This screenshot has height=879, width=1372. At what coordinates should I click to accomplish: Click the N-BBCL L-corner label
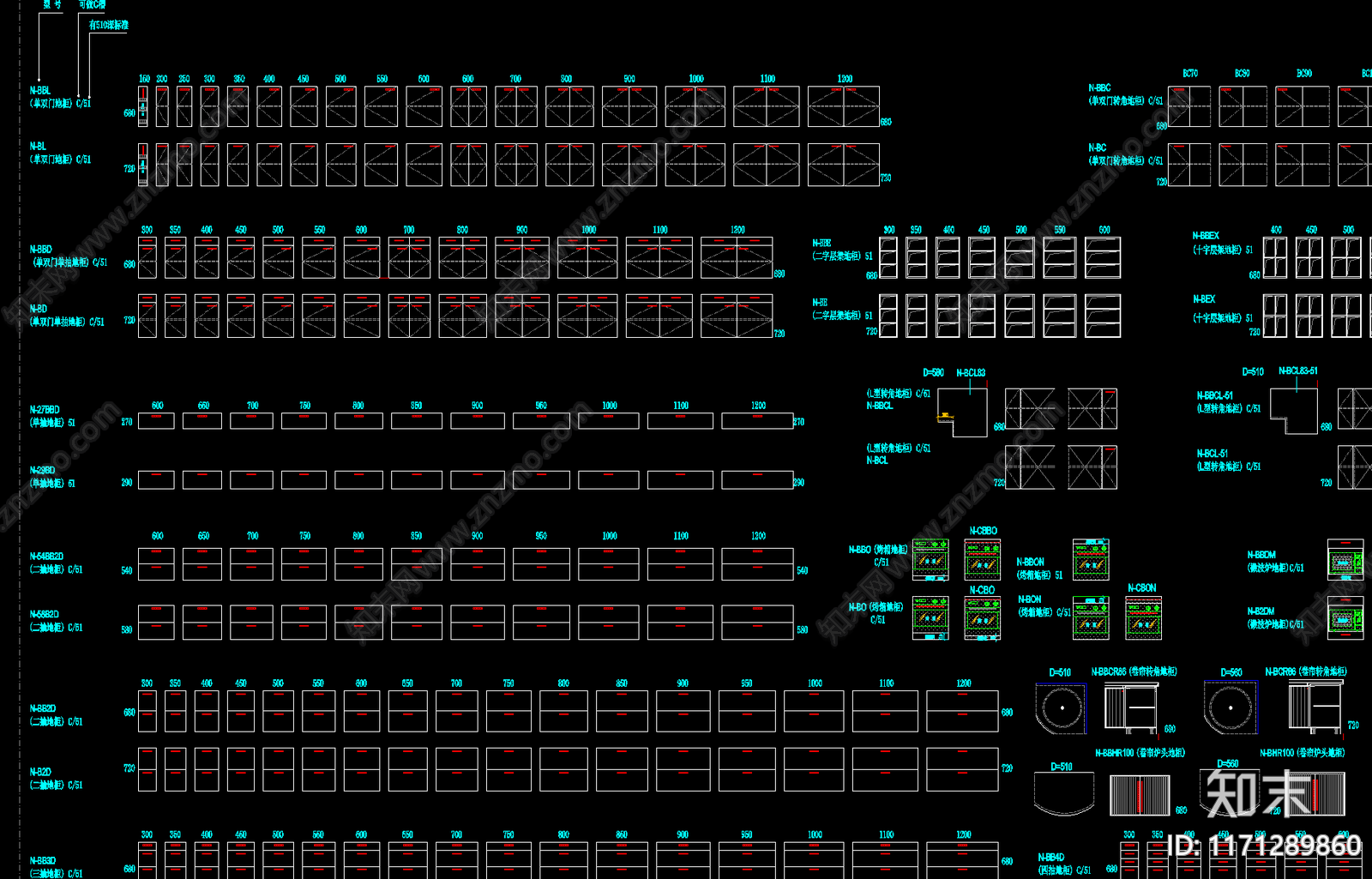tap(880, 406)
